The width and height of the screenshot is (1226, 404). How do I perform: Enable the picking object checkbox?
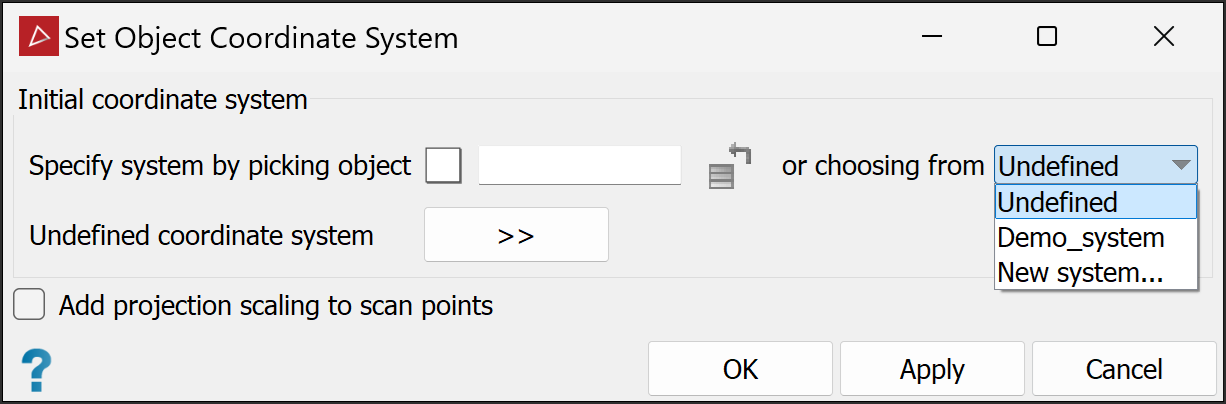(x=444, y=165)
